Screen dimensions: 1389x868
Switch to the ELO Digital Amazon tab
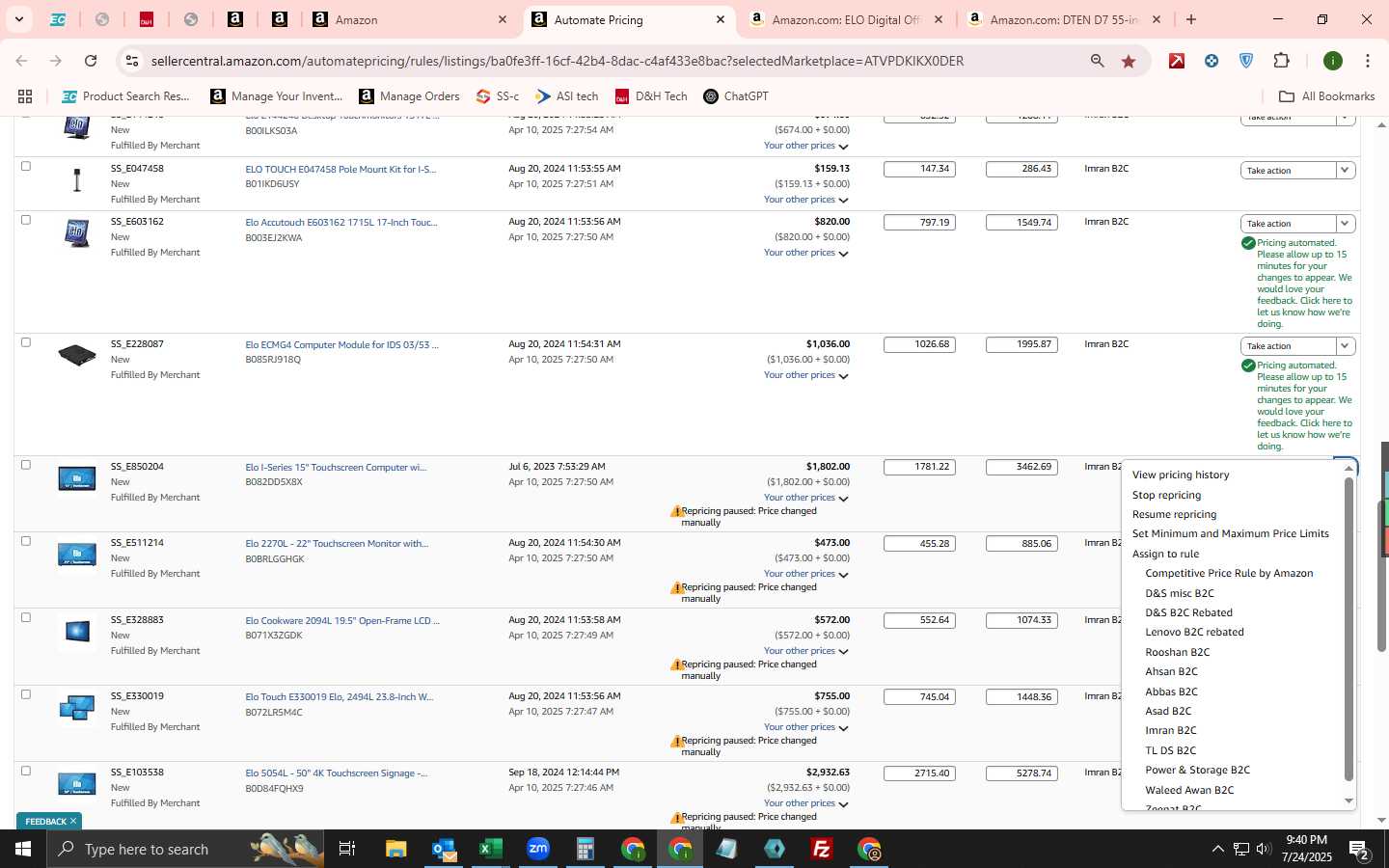click(x=845, y=19)
